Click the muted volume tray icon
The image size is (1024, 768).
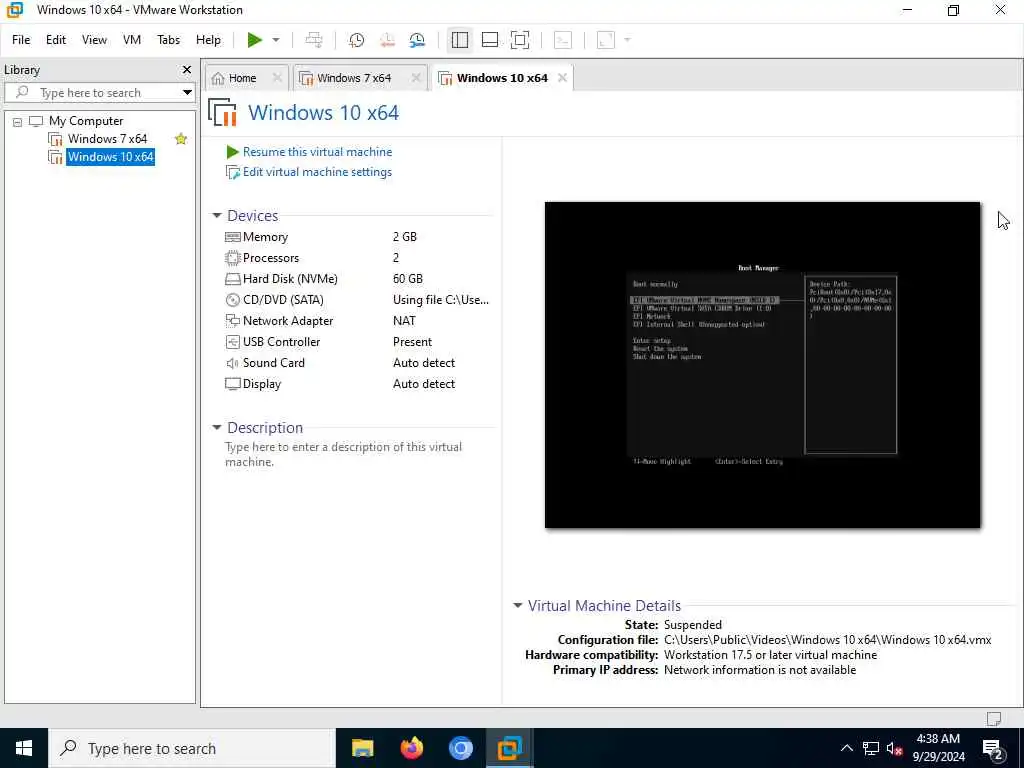coord(895,748)
